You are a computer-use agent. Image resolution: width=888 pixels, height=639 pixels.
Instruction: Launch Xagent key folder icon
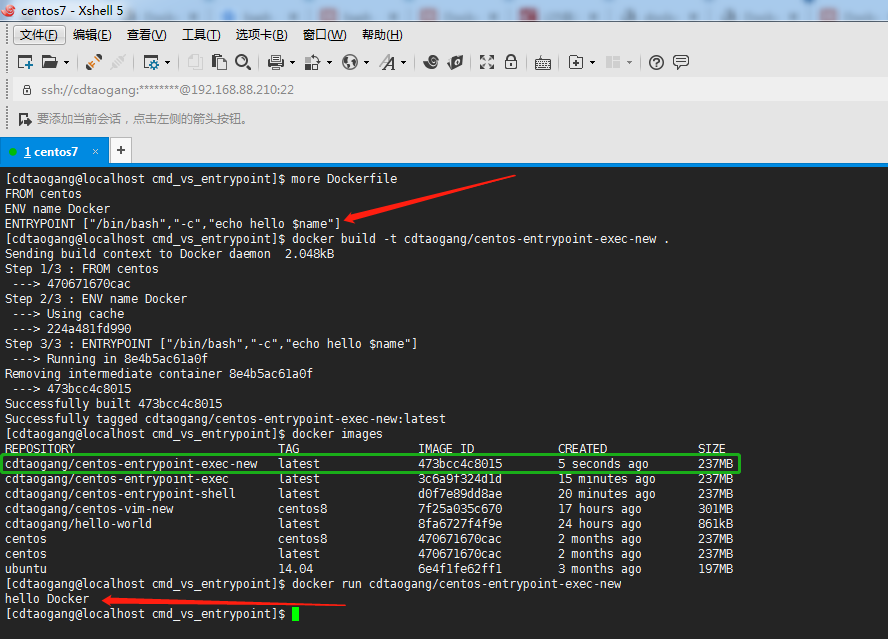pos(455,62)
